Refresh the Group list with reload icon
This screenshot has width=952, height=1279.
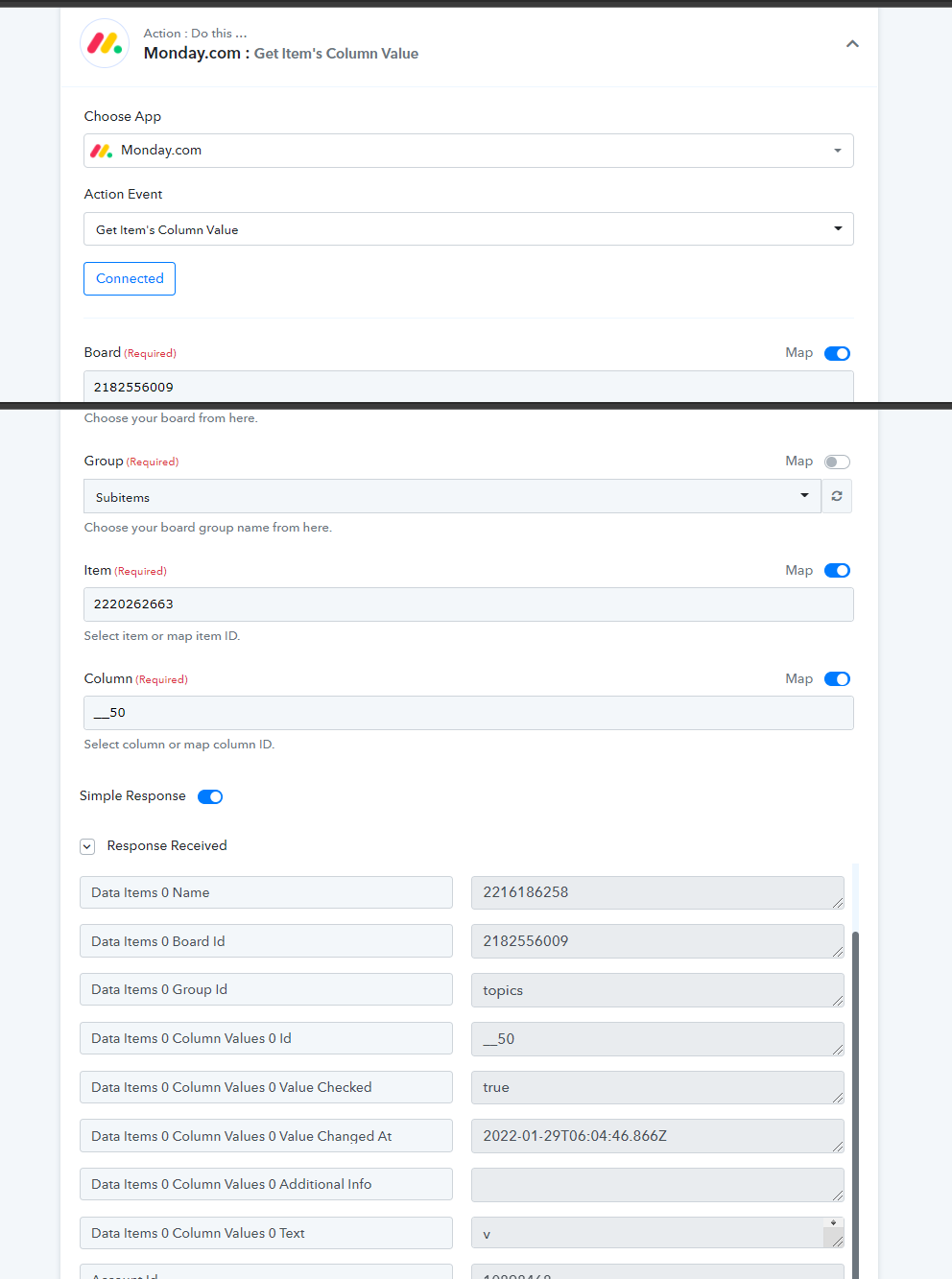pos(837,496)
